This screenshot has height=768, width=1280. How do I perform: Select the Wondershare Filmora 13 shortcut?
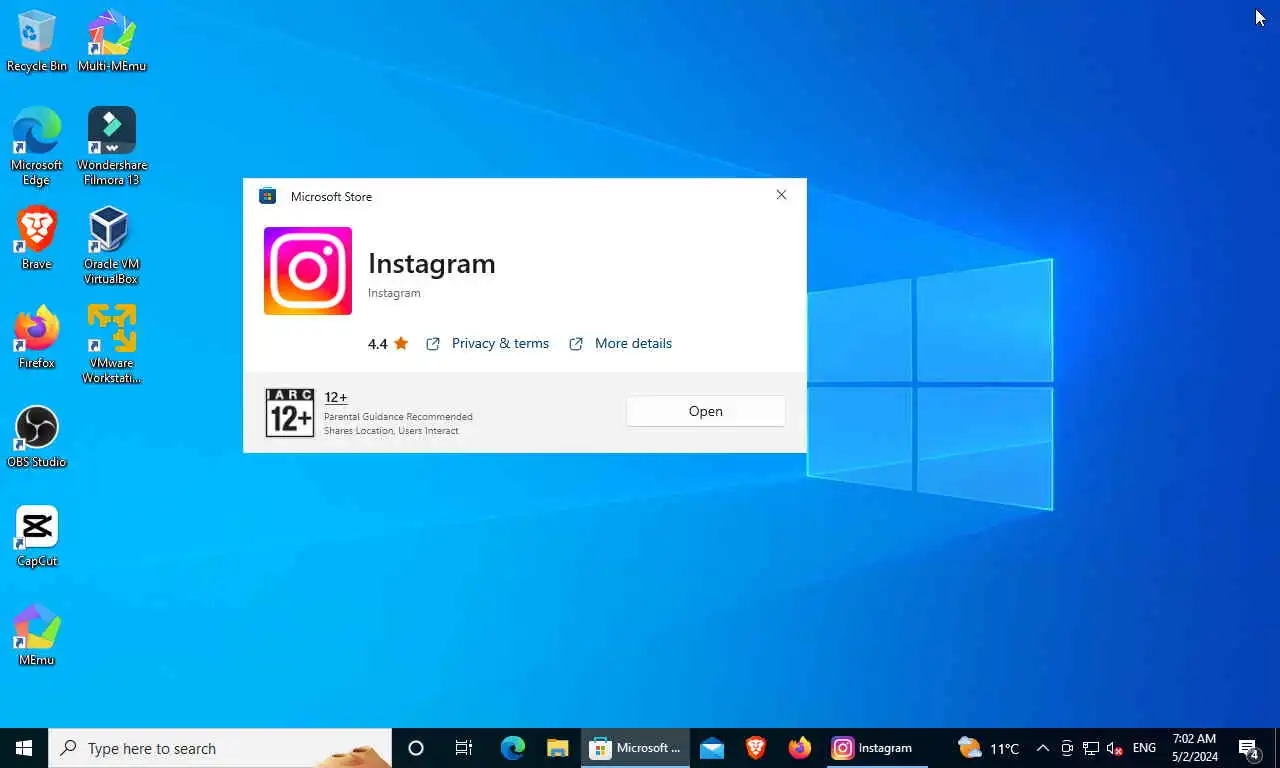point(112,147)
